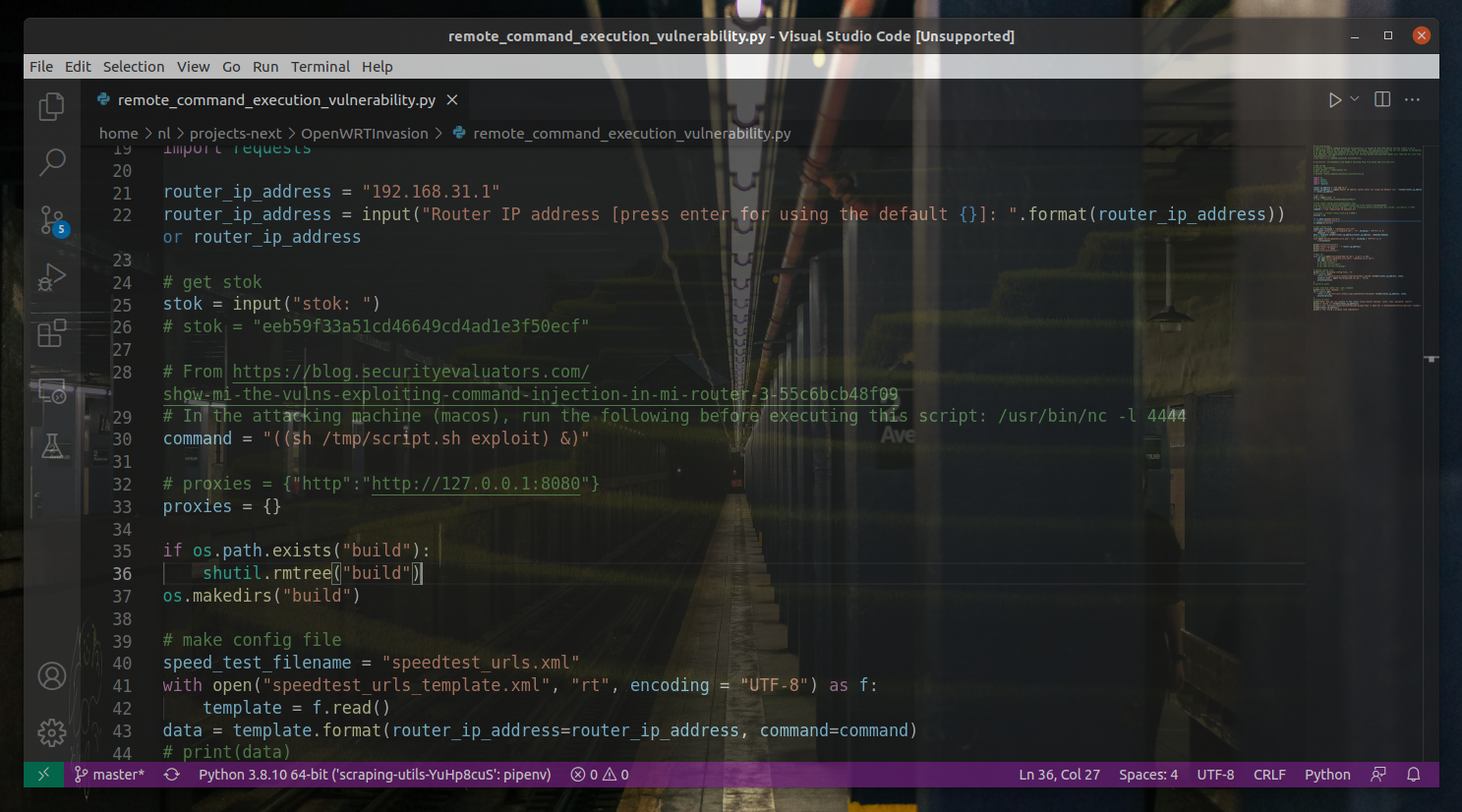1462x812 pixels.
Task: Minimize the VS Code window
Action: pos(1355,35)
